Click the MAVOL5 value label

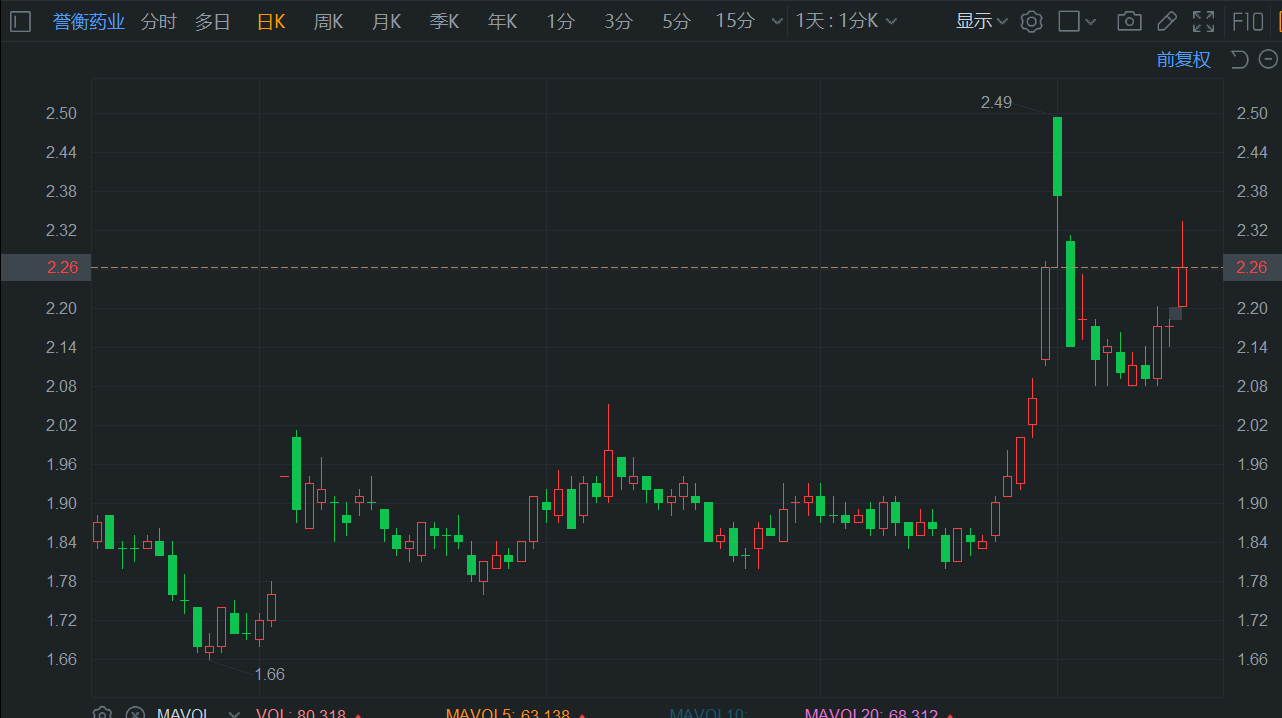point(508,714)
